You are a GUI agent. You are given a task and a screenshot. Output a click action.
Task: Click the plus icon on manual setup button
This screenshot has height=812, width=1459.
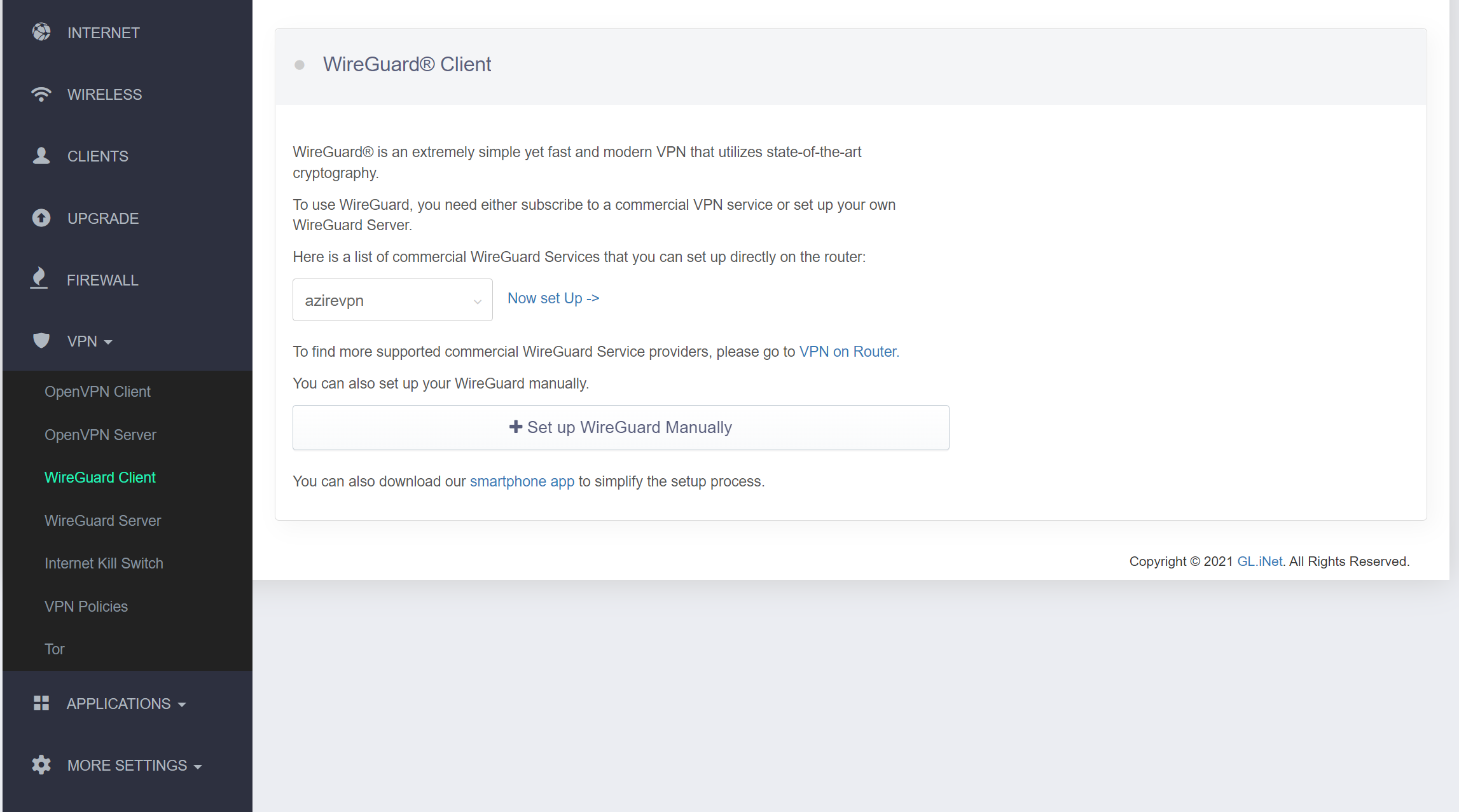516,427
